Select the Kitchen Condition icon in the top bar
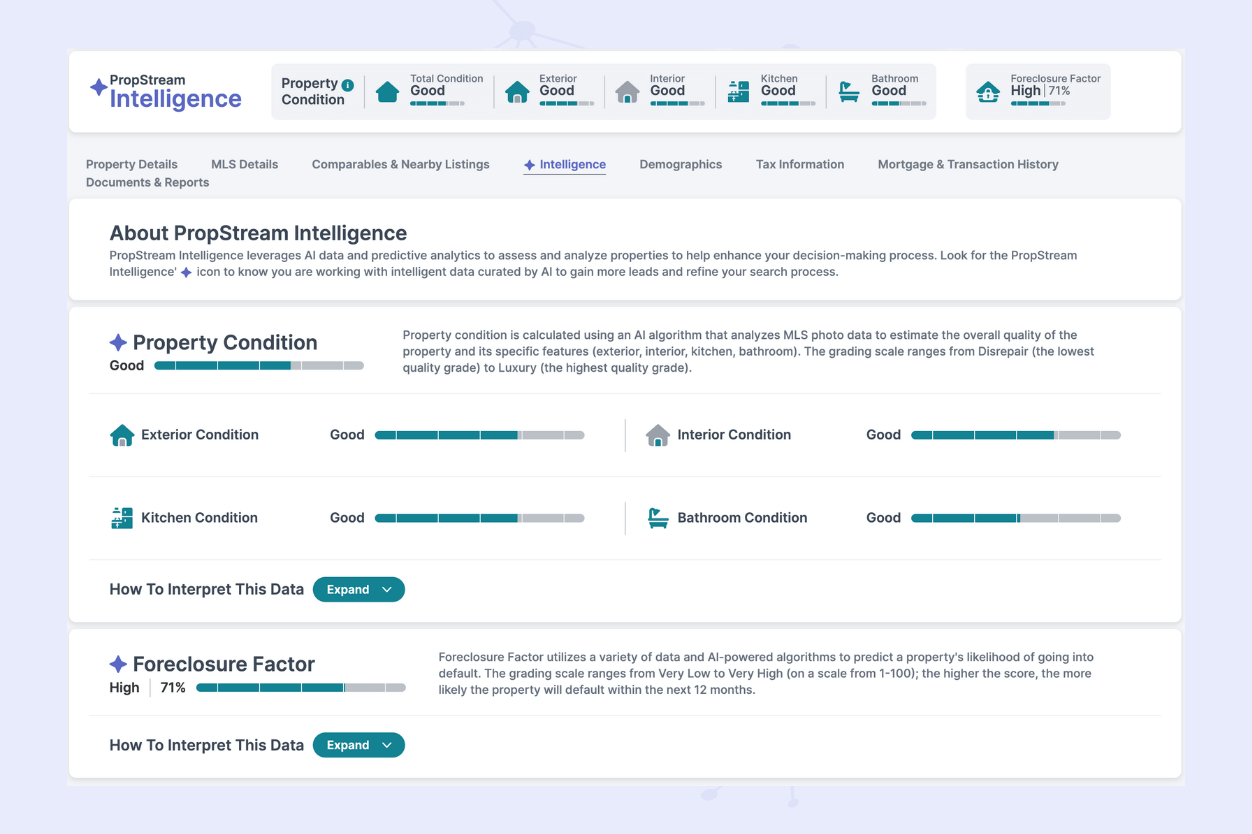This screenshot has width=1252, height=834. [739, 91]
